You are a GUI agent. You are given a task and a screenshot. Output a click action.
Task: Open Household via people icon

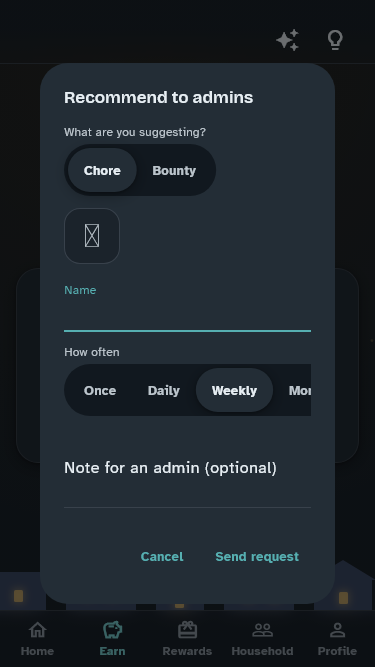point(262,630)
